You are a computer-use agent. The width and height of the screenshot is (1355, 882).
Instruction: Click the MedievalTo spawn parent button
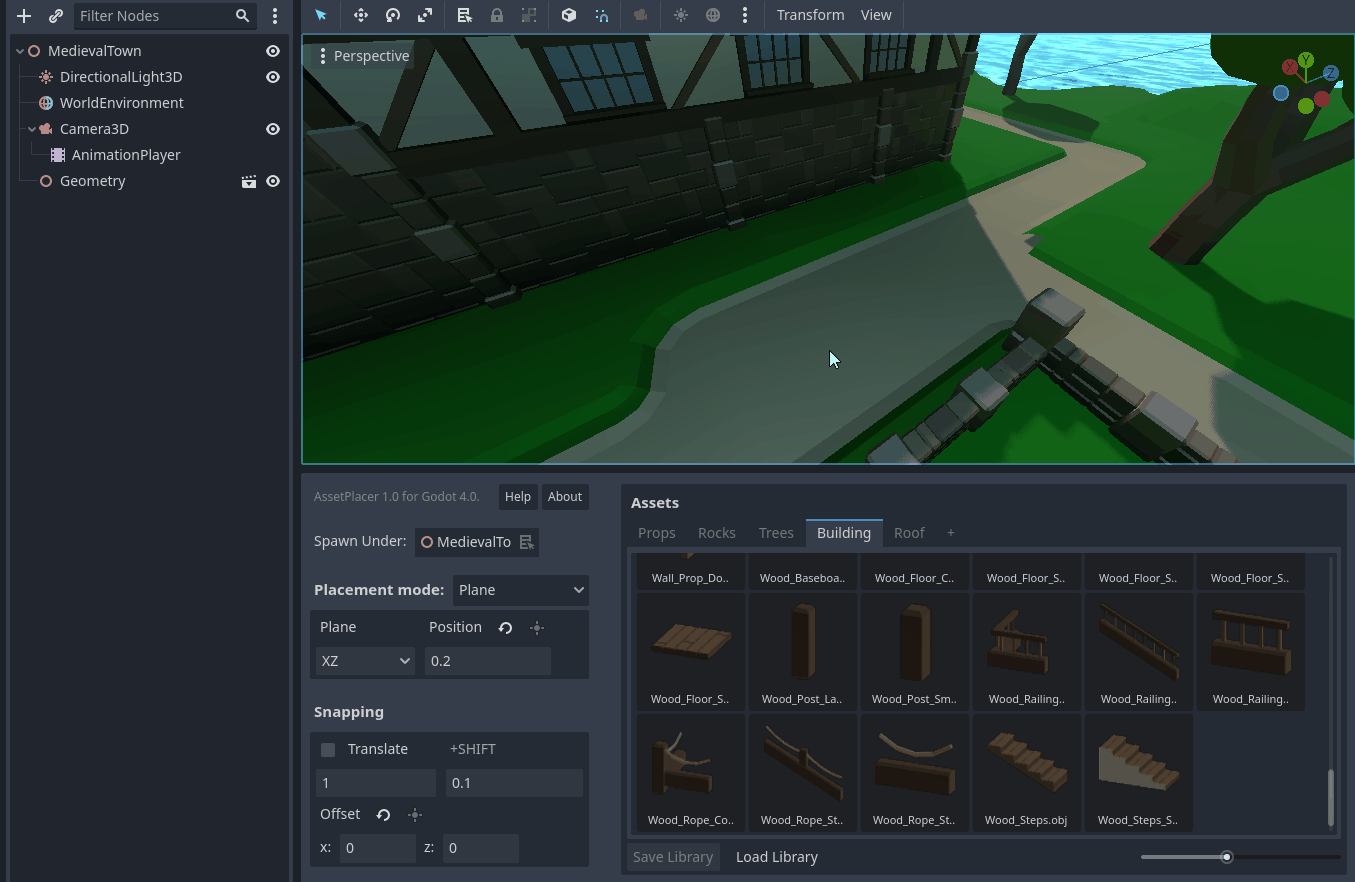477,542
